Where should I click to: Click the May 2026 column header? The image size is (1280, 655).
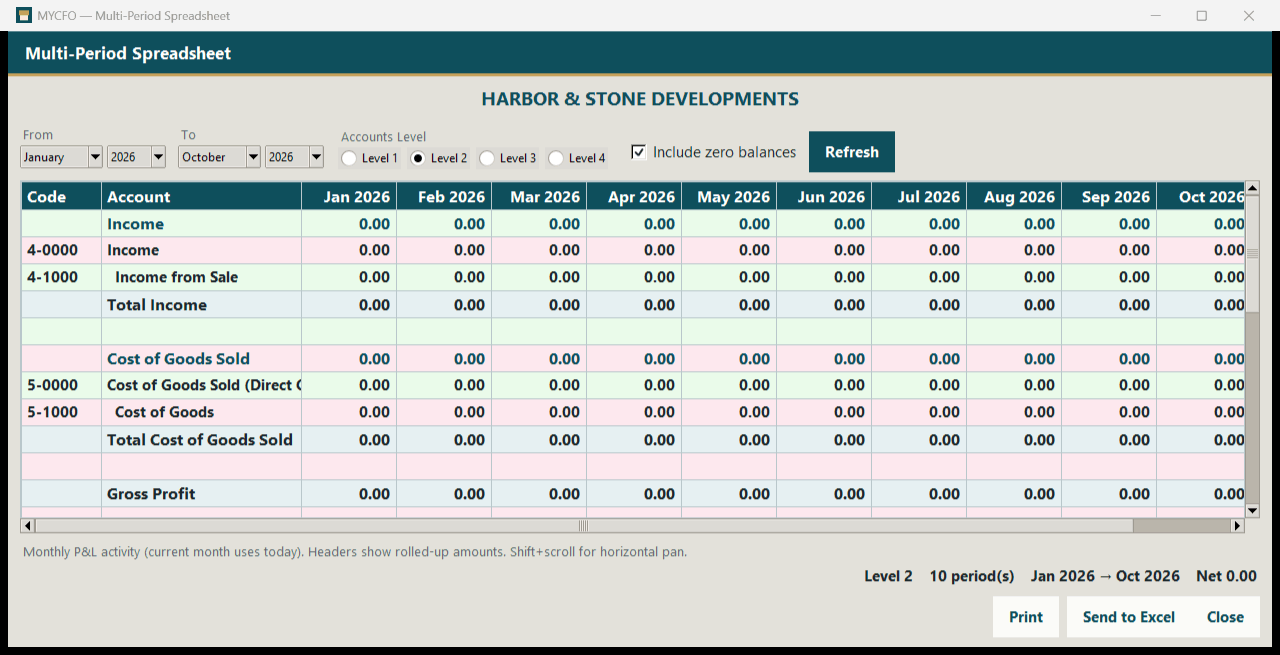click(729, 197)
